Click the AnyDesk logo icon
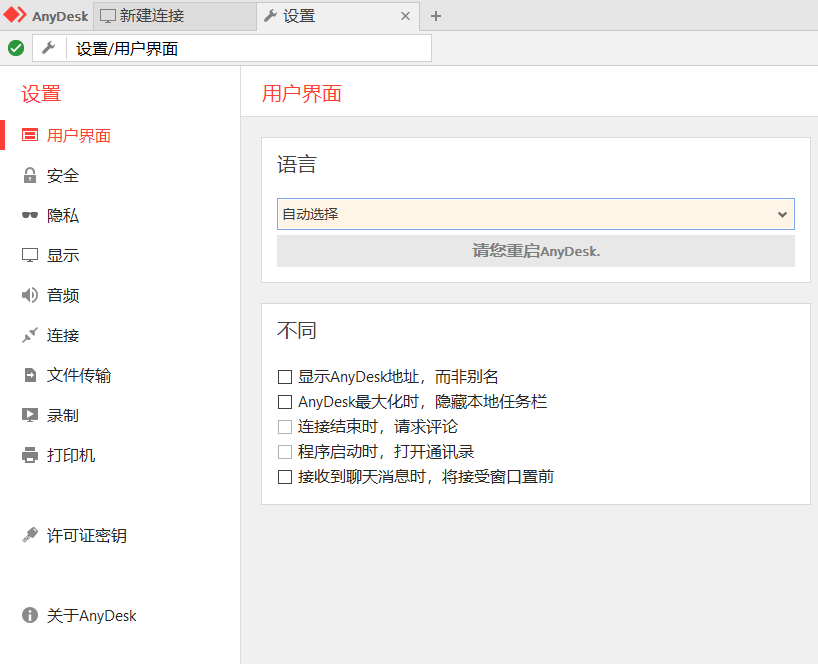 point(15,15)
